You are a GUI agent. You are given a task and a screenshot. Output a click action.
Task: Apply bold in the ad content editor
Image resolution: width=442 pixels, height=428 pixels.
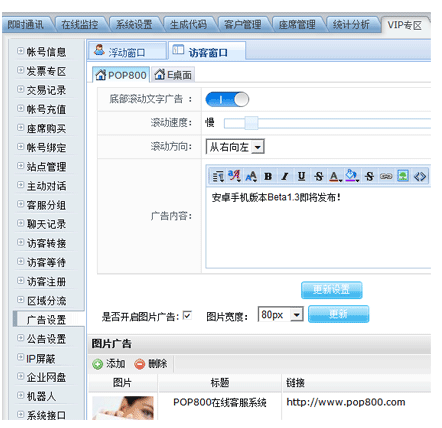268,176
